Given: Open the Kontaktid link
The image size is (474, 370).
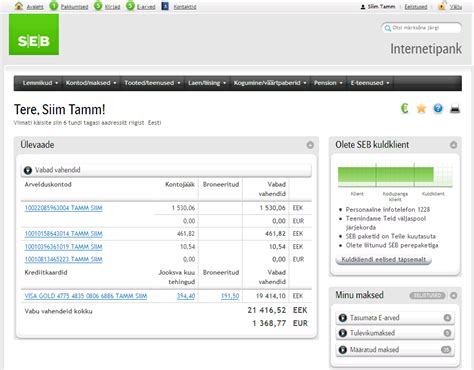Looking at the screenshot, I should pyautogui.click(x=185, y=7).
